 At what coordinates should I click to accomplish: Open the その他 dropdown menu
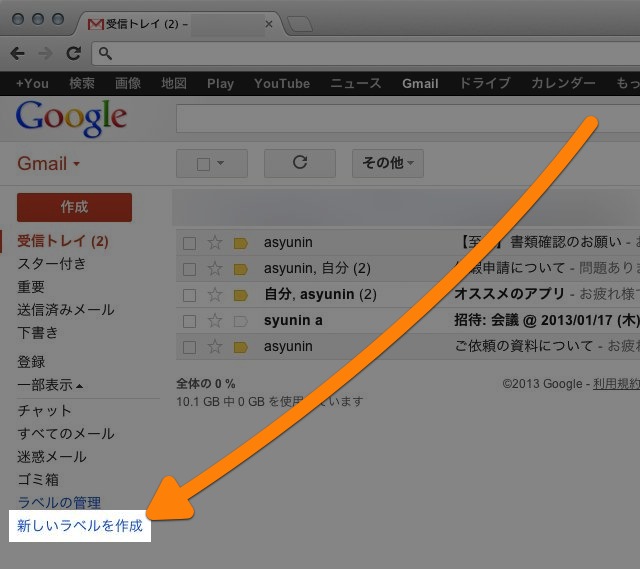coord(388,163)
